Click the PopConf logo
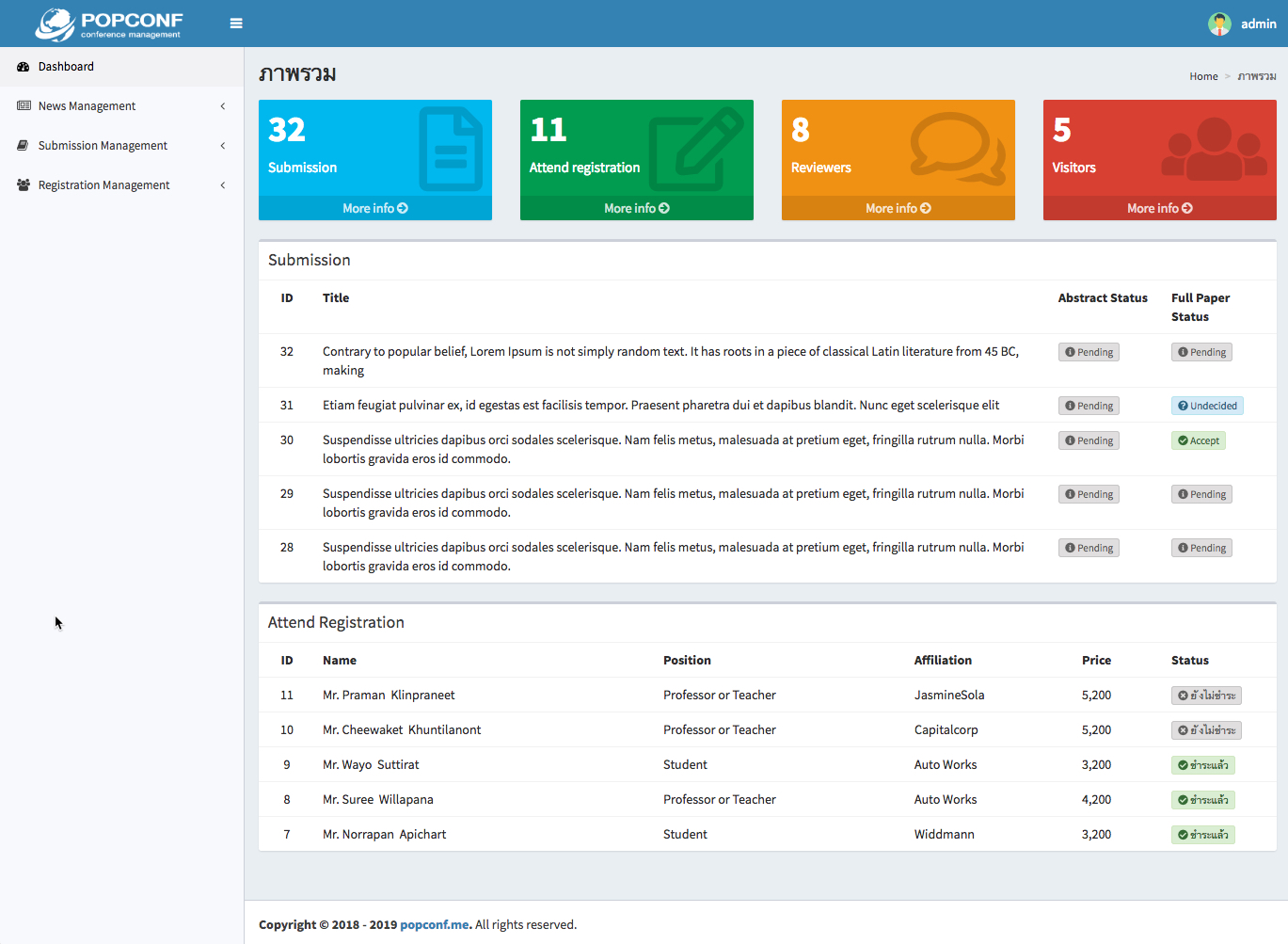The image size is (1288, 944). [x=109, y=24]
